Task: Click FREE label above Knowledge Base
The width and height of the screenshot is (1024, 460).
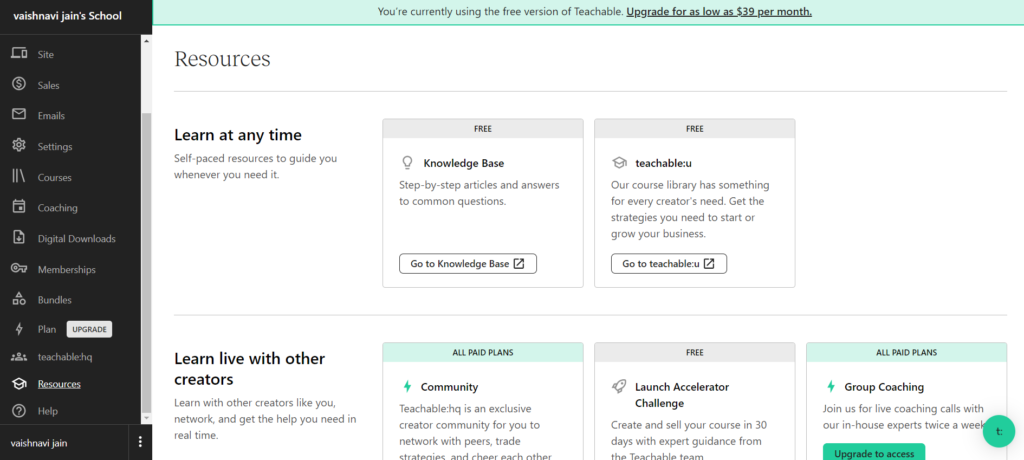Action: 483,129
